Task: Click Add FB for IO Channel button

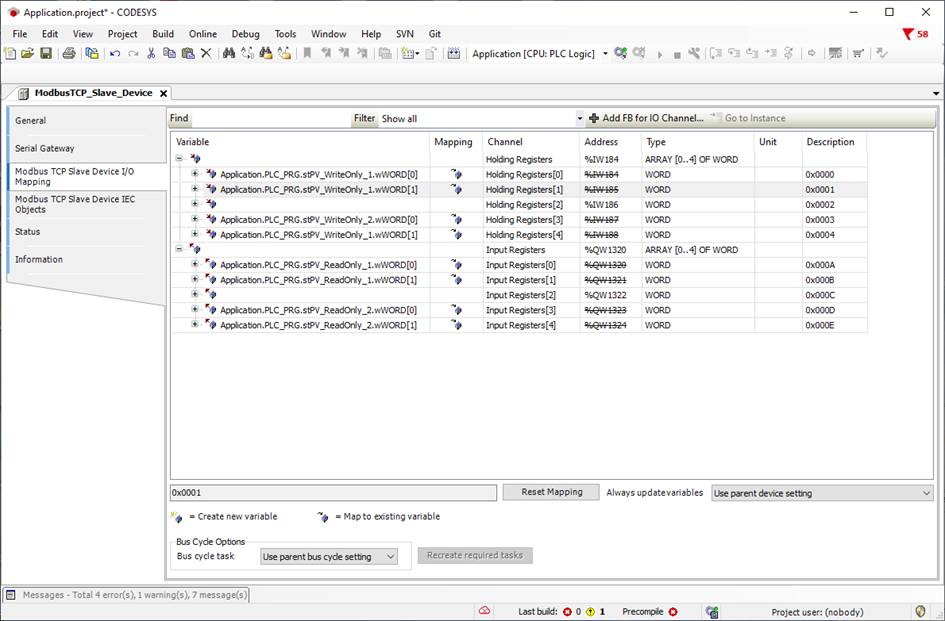Action: point(647,118)
